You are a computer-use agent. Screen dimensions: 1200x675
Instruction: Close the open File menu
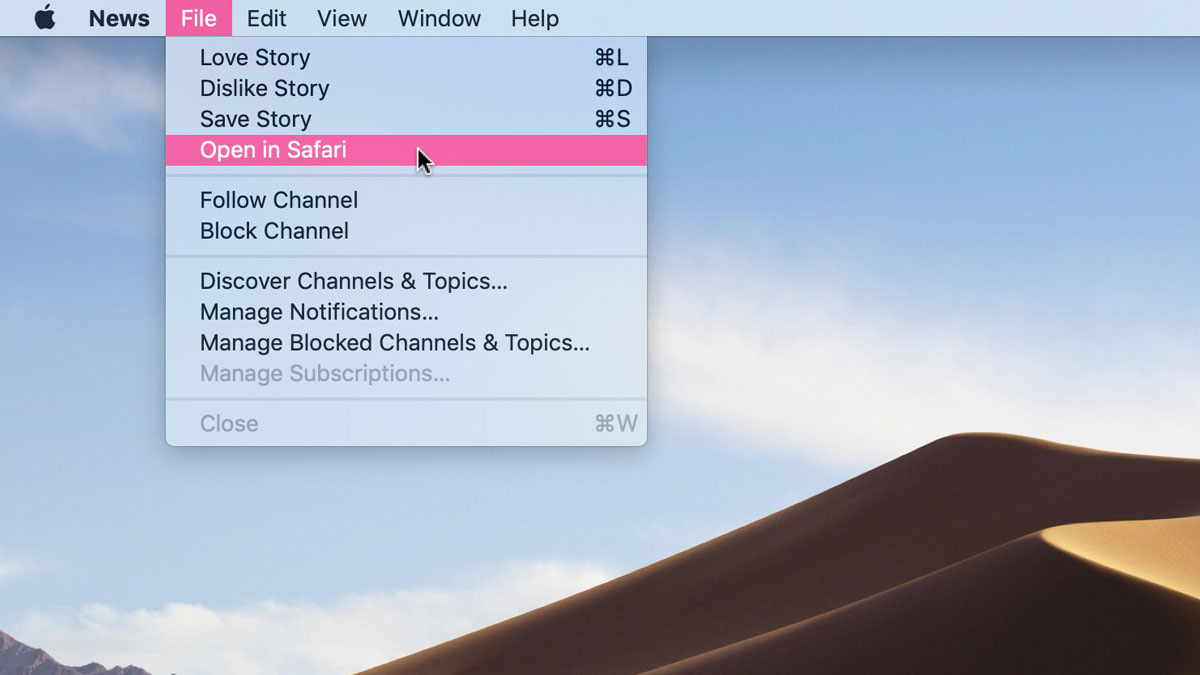click(199, 18)
